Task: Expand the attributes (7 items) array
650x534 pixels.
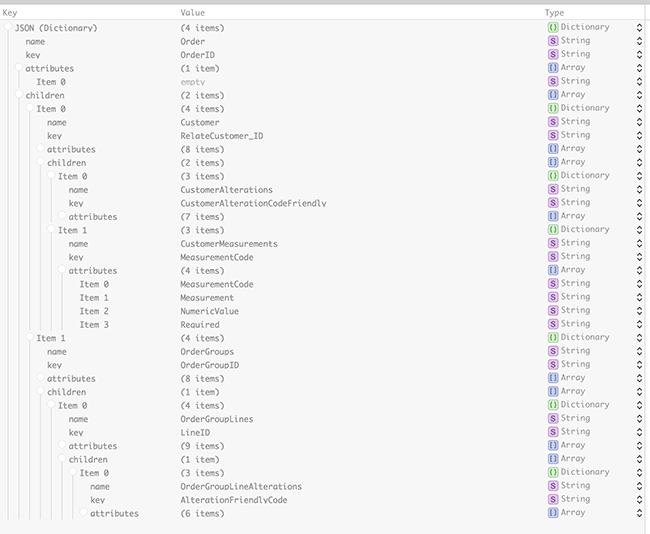Action: point(62,216)
